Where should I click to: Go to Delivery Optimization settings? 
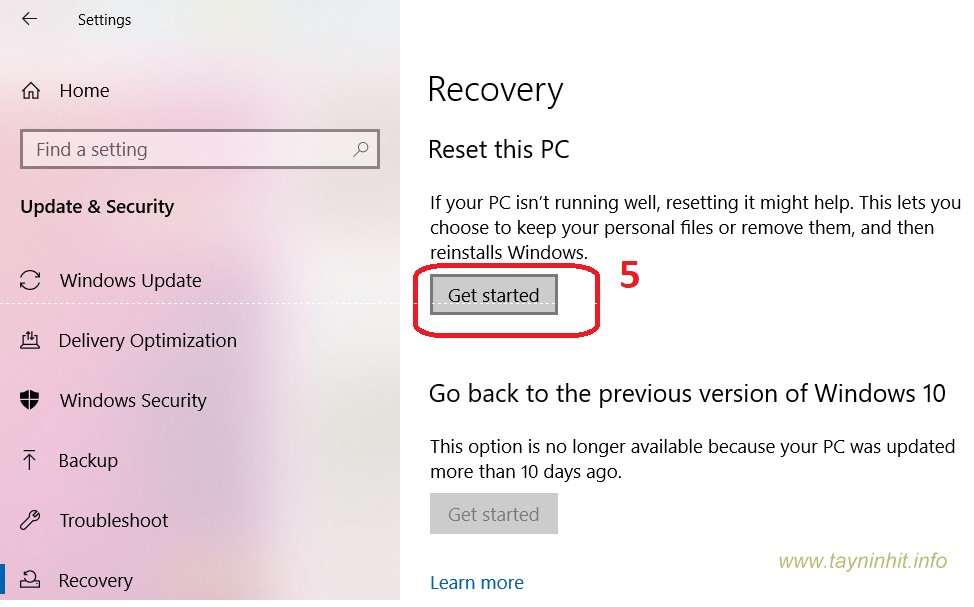point(147,341)
